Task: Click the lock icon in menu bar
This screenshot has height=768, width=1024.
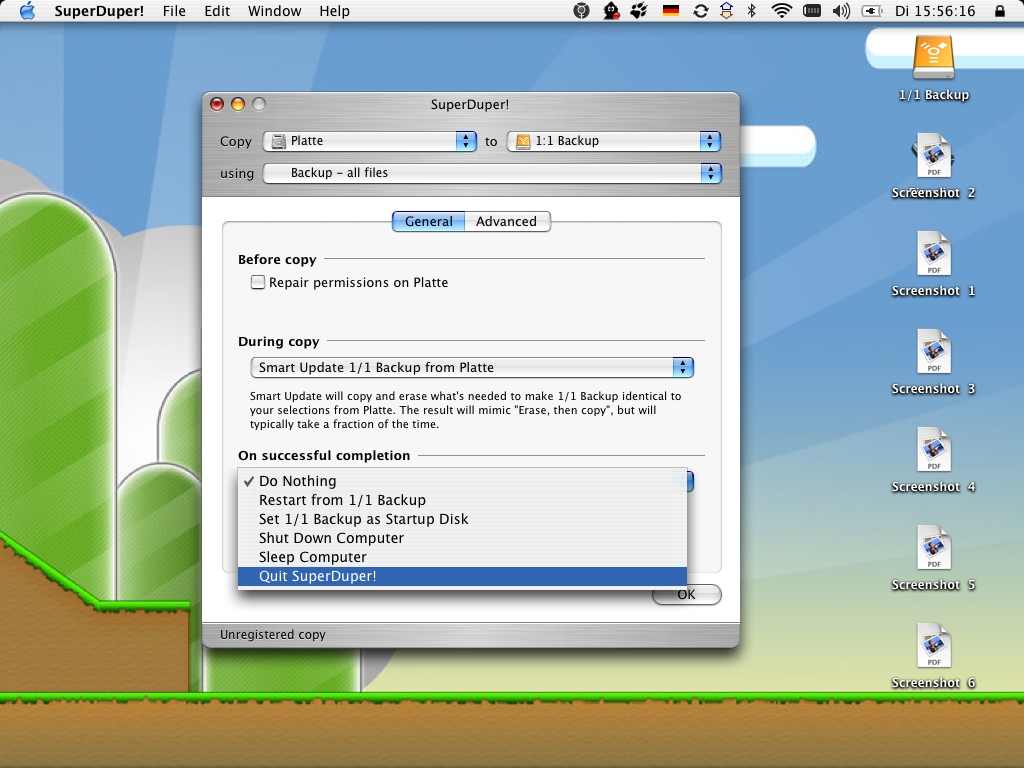Action: (x=1000, y=11)
